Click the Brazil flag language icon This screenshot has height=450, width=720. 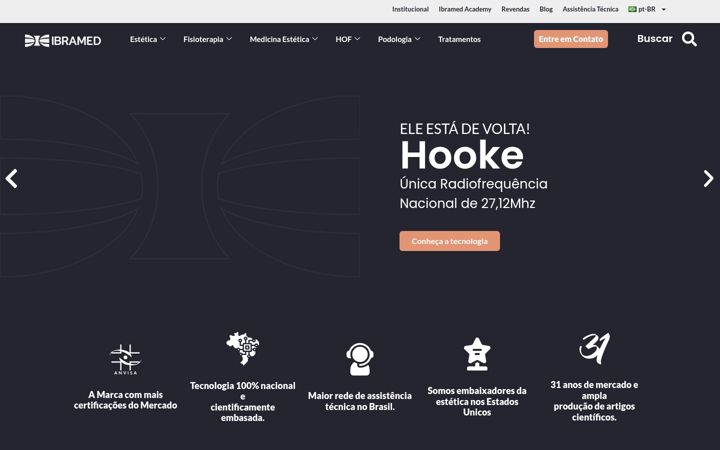point(632,9)
